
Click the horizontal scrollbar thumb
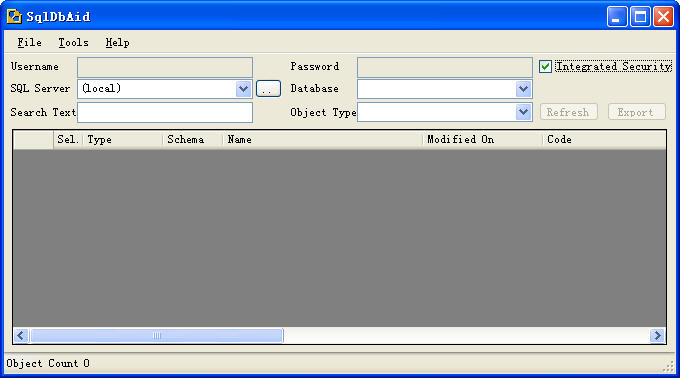[157, 336]
